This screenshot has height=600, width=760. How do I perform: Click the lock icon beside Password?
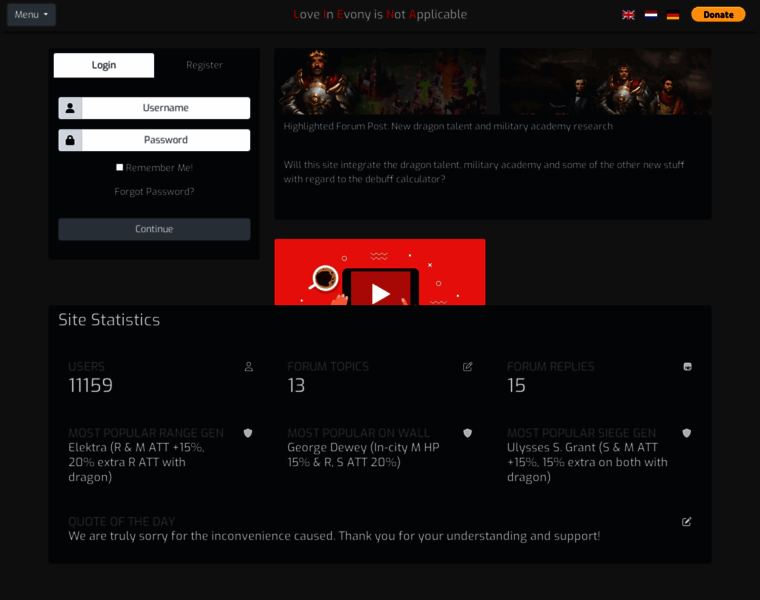click(70, 140)
